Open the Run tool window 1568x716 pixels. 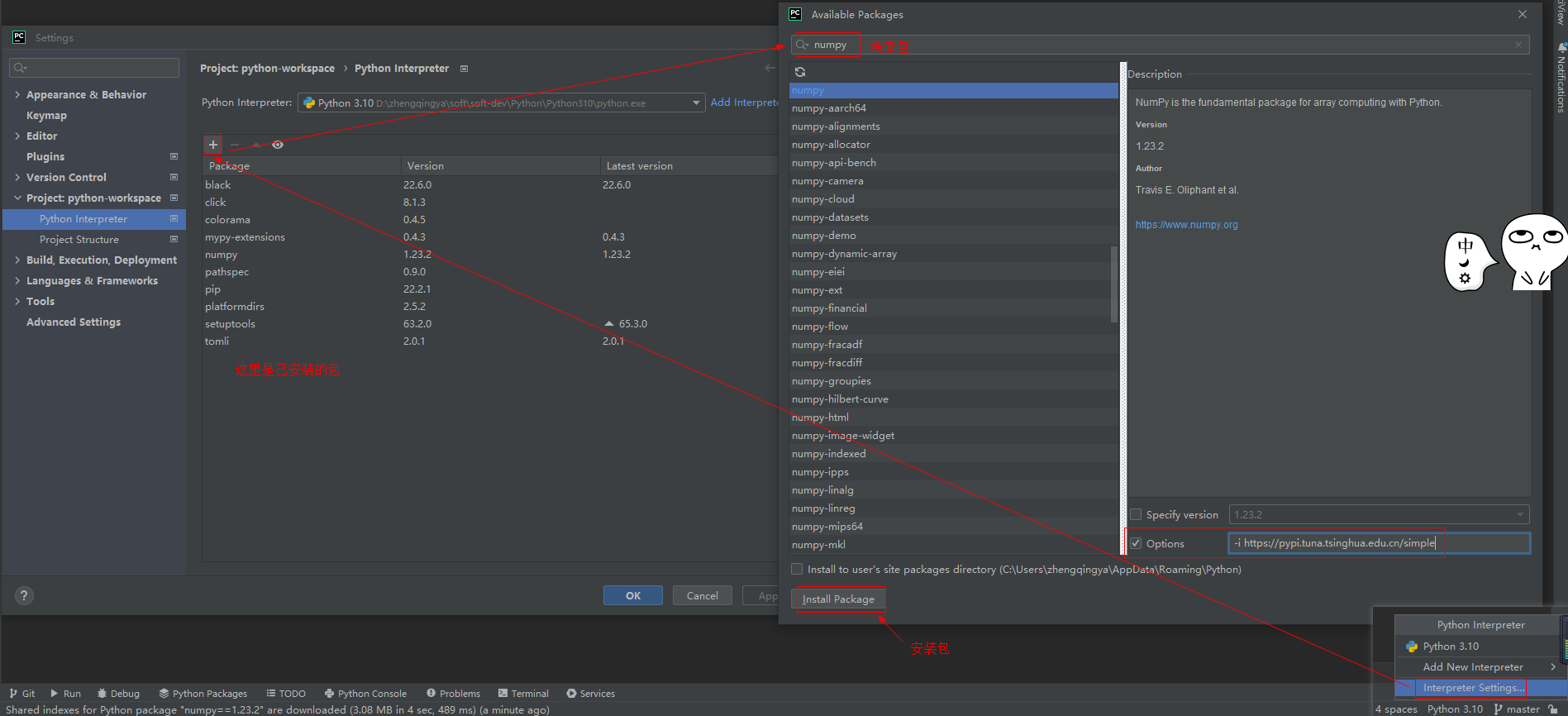coord(65,693)
